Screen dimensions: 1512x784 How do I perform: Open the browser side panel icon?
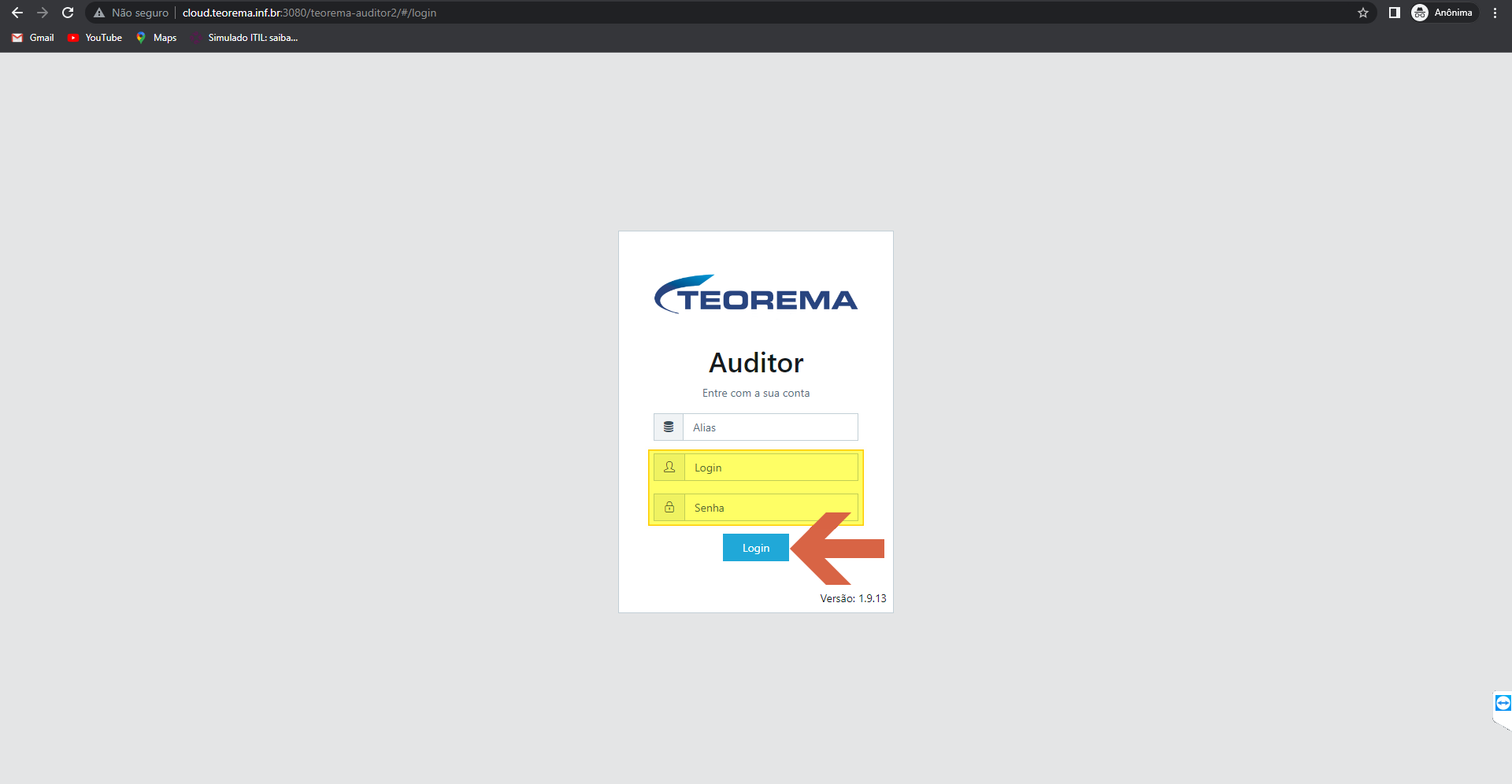click(x=1394, y=13)
